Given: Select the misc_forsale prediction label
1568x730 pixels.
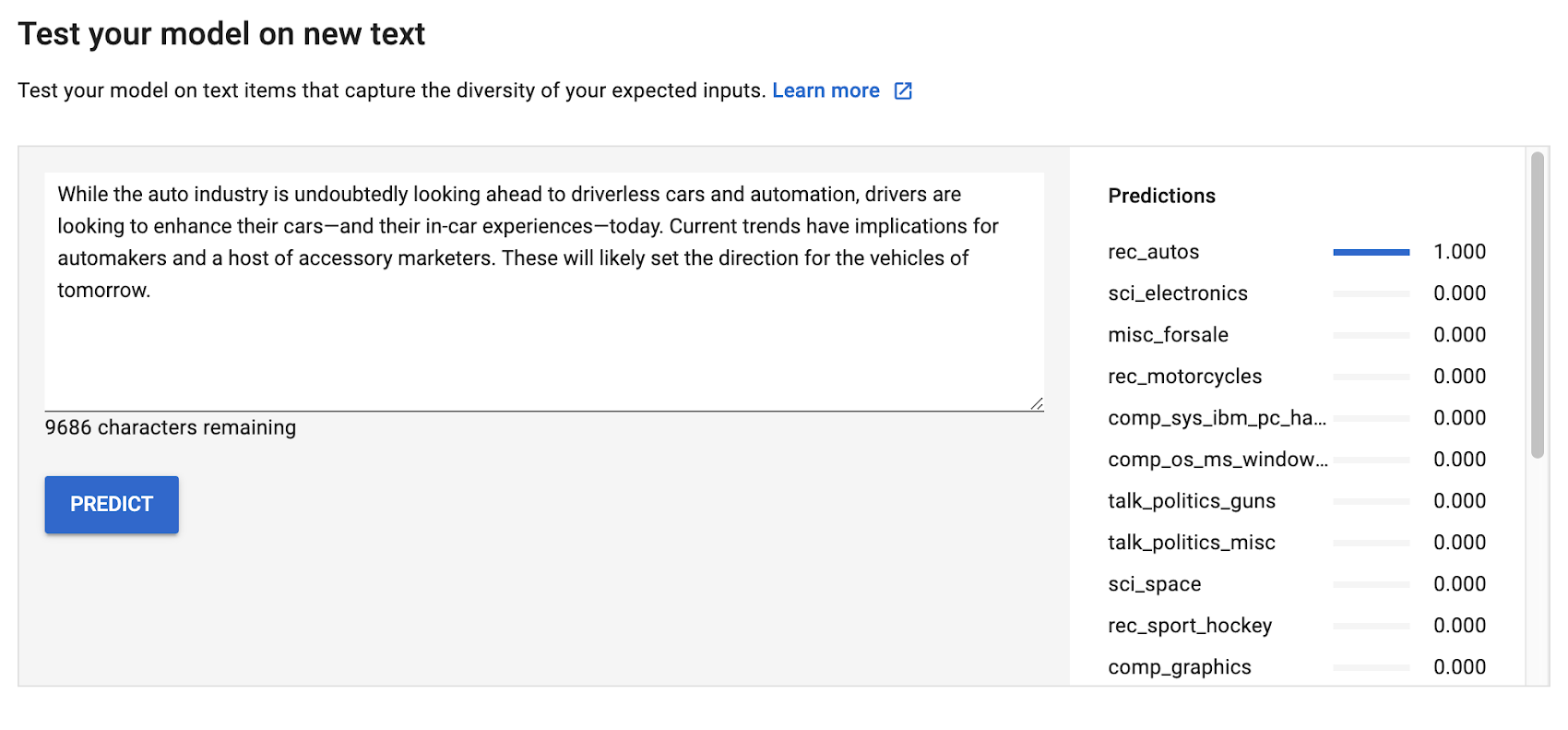Looking at the screenshot, I should pyautogui.click(x=1168, y=335).
